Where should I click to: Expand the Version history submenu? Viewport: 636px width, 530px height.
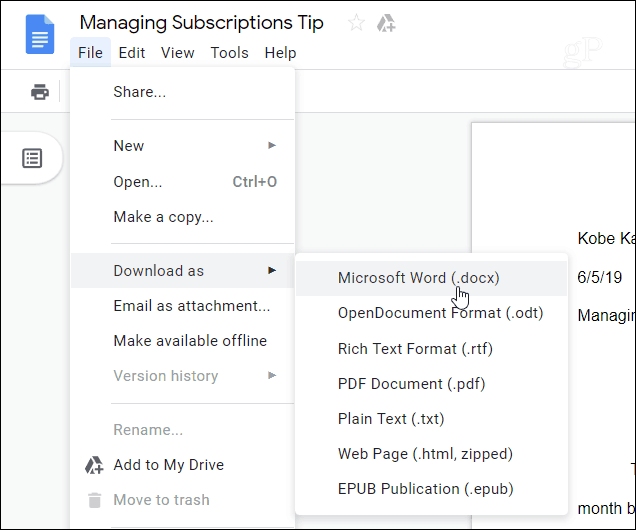(183, 376)
